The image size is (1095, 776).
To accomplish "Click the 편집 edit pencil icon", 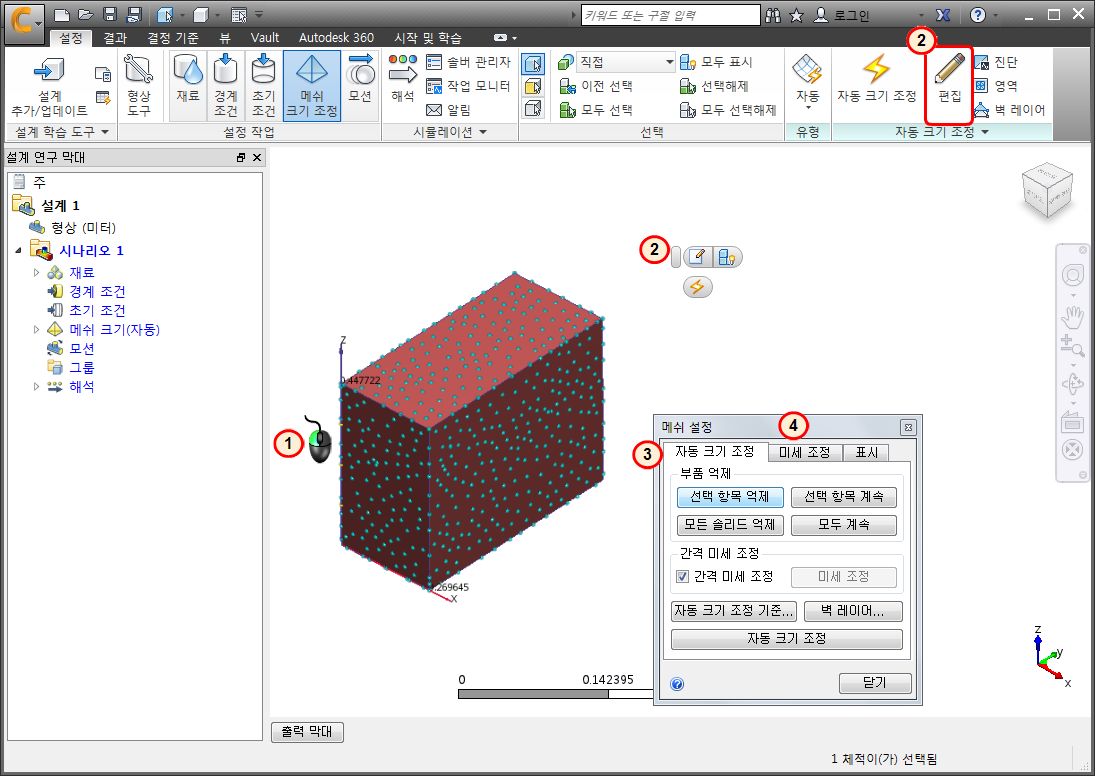I will coord(949,78).
